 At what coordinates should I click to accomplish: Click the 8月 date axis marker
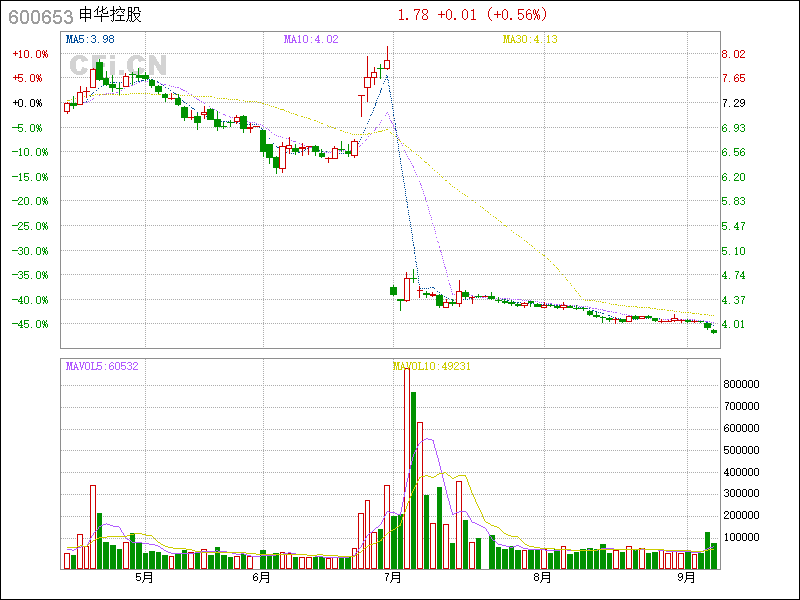pyautogui.click(x=542, y=578)
